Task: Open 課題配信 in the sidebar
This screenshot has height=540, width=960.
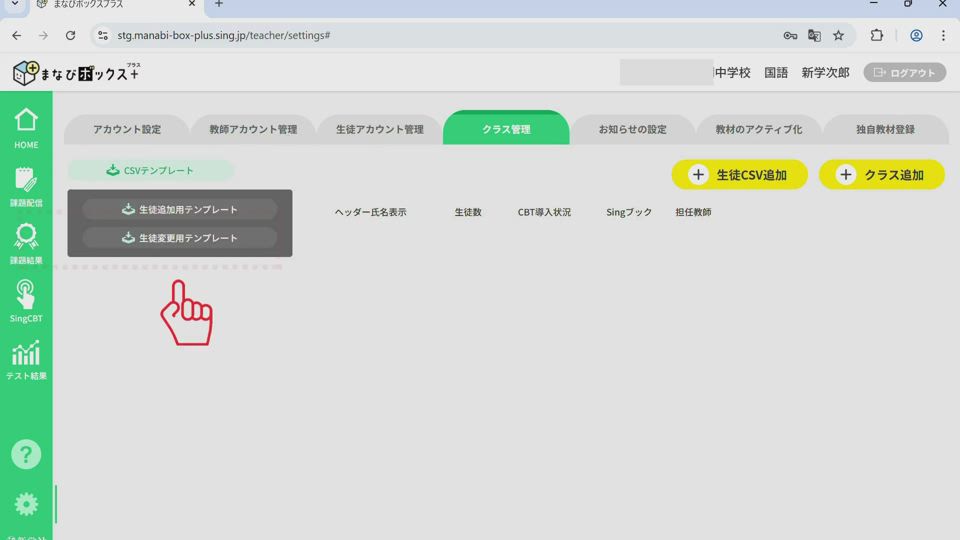Action: coord(26,185)
